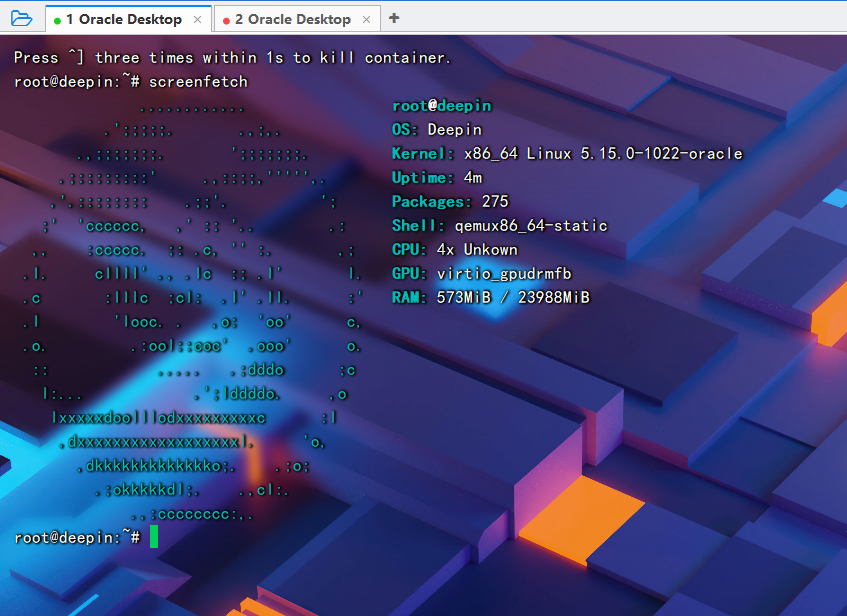847x616 pixels.
Task: Click the 'Press ^] three times' message
Action: coord(232,58)
